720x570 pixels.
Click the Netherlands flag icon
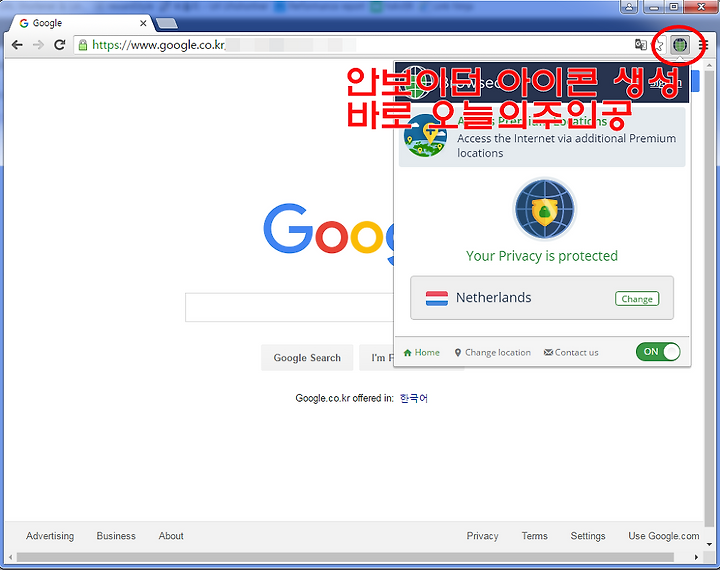[437, 298]
